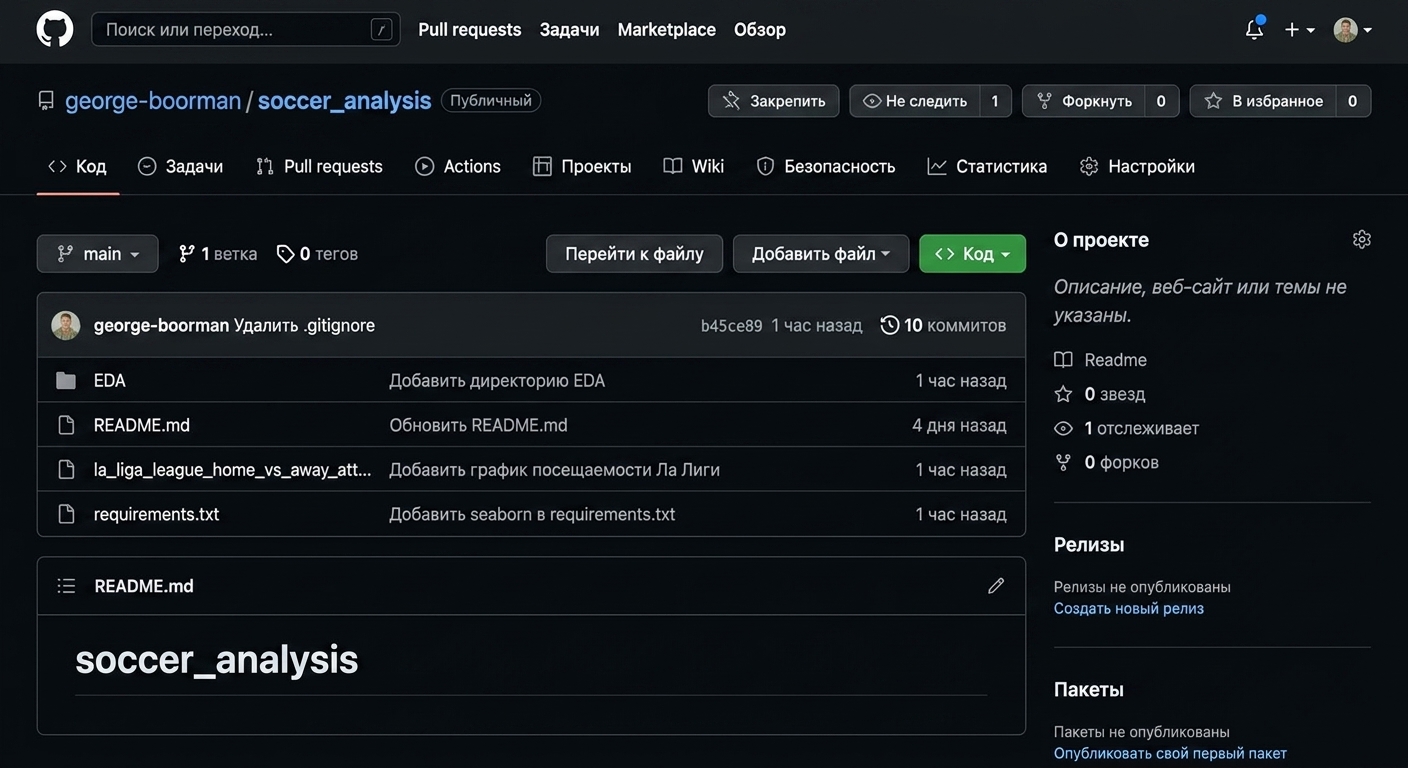
Task: Open the notifications bell
Action: click(x=1254, y=29)
